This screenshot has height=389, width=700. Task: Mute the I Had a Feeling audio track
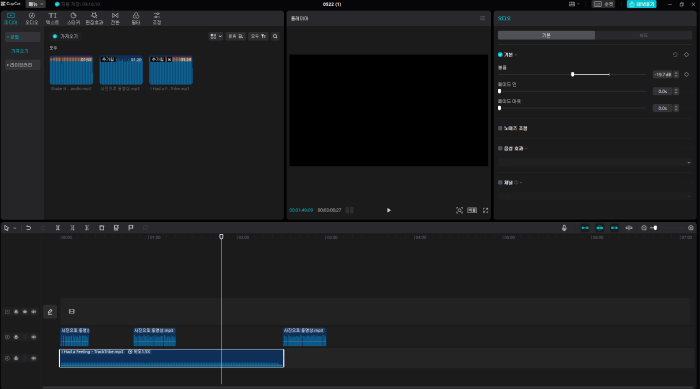(33, 358)
